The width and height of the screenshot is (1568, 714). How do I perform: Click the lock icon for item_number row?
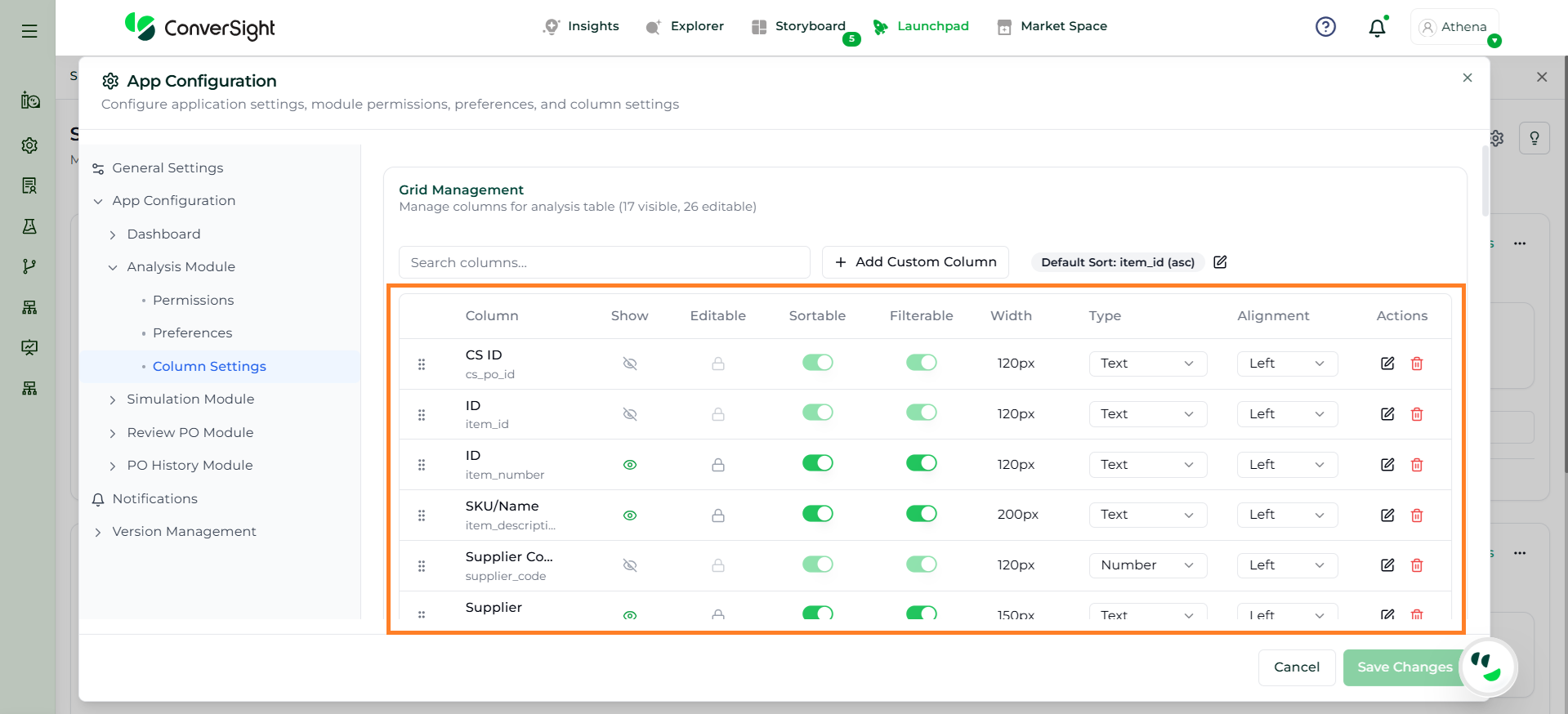[x=717, y=465]
